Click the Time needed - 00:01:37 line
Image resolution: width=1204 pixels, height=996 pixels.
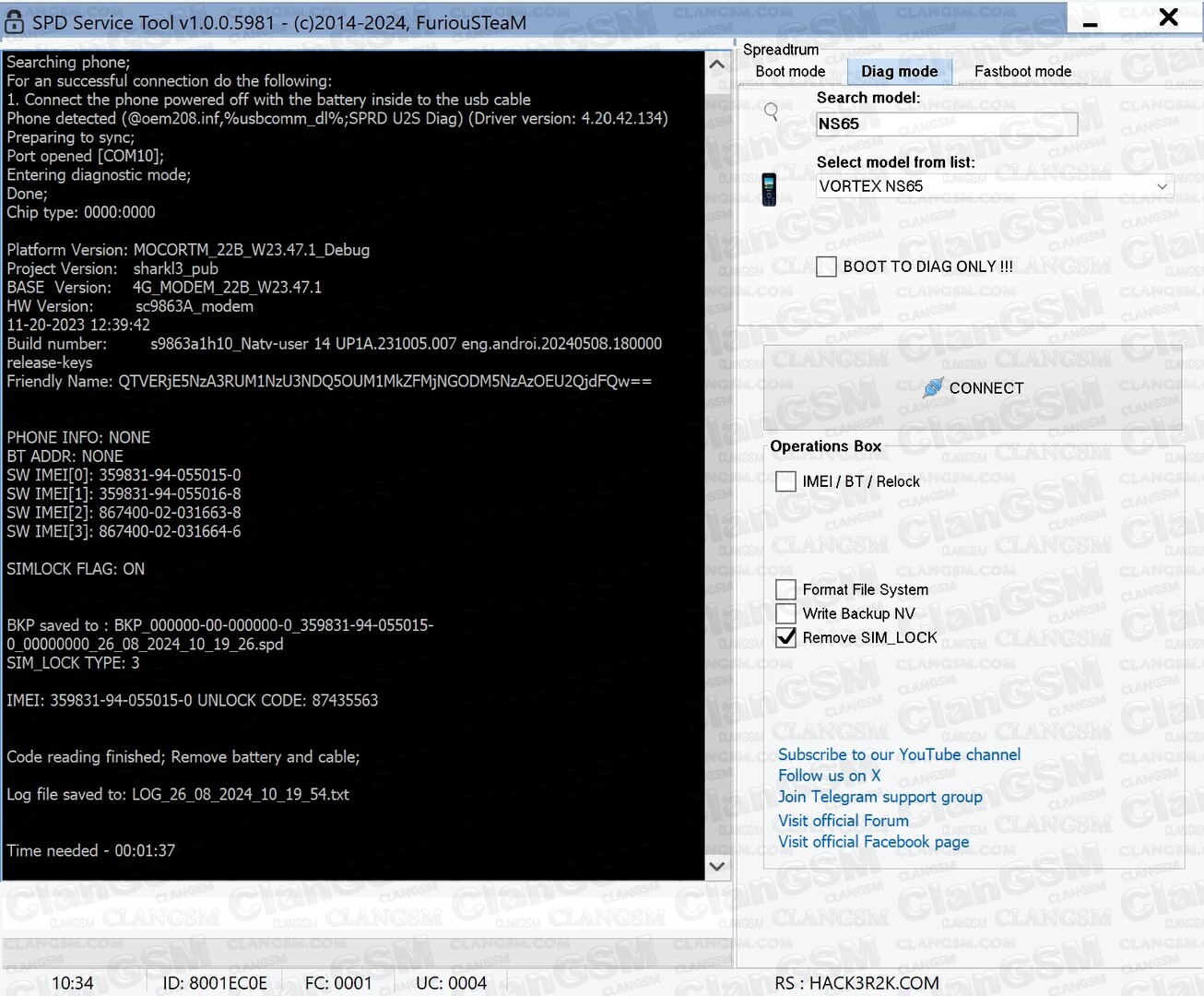point(90,850)
